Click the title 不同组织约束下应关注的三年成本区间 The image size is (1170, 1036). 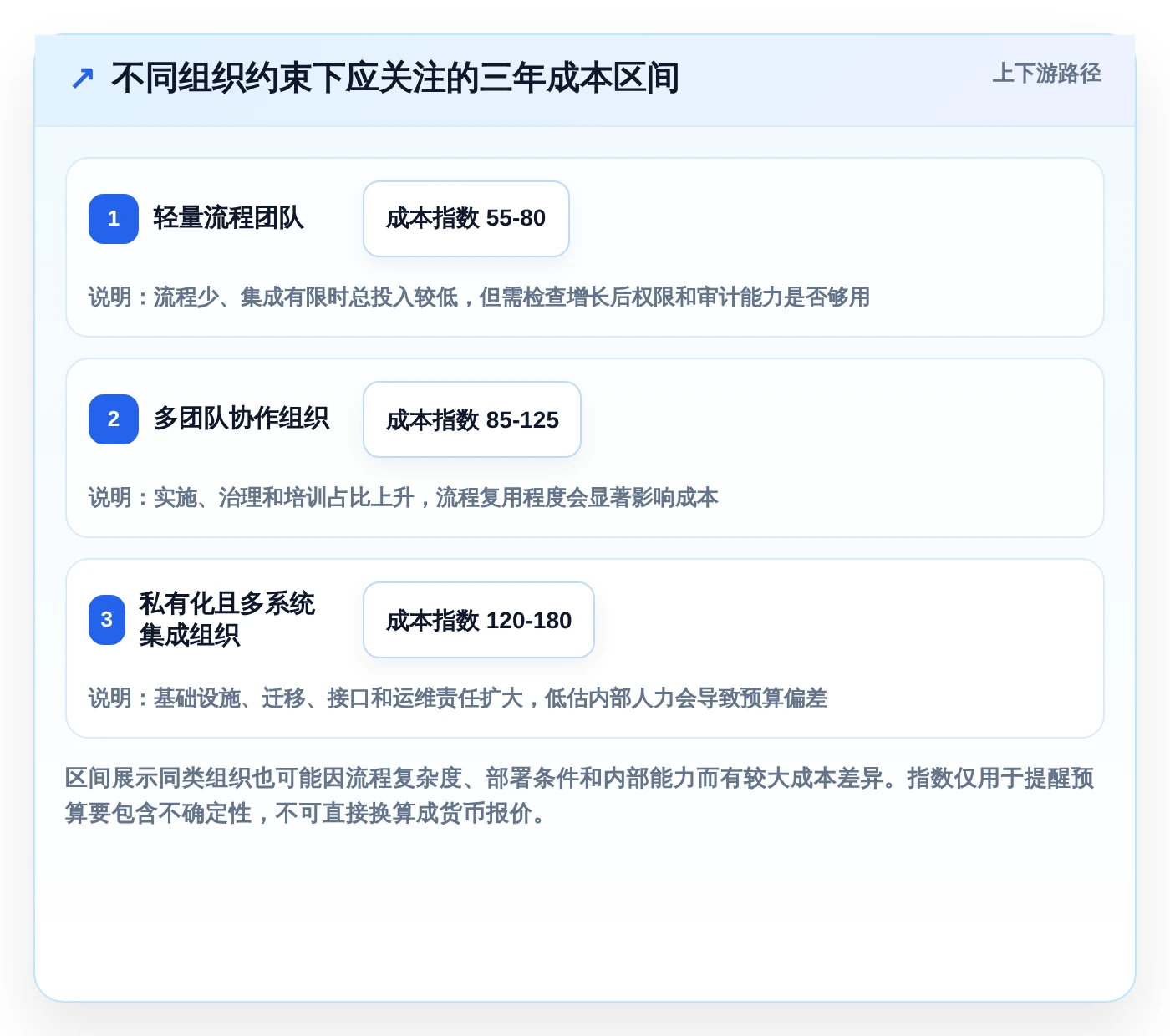click(x=395, y=79)
